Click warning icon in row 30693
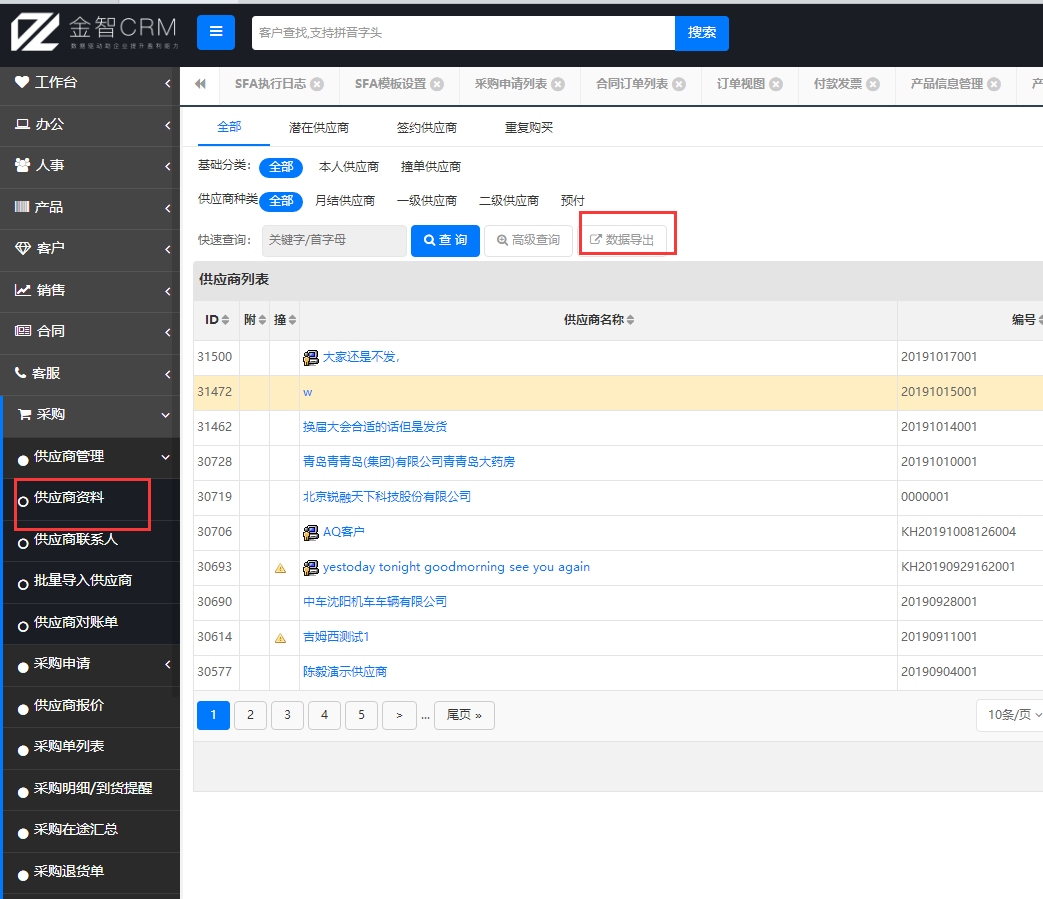This screenshot has height=899, width=1043. pyautogui.click(x=281, y=568)
